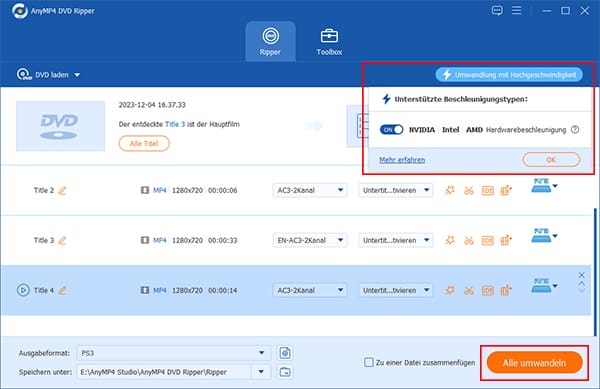
Task: Open the Title 3 link in Hauptfilm text
Action: [x=175, y=124]
